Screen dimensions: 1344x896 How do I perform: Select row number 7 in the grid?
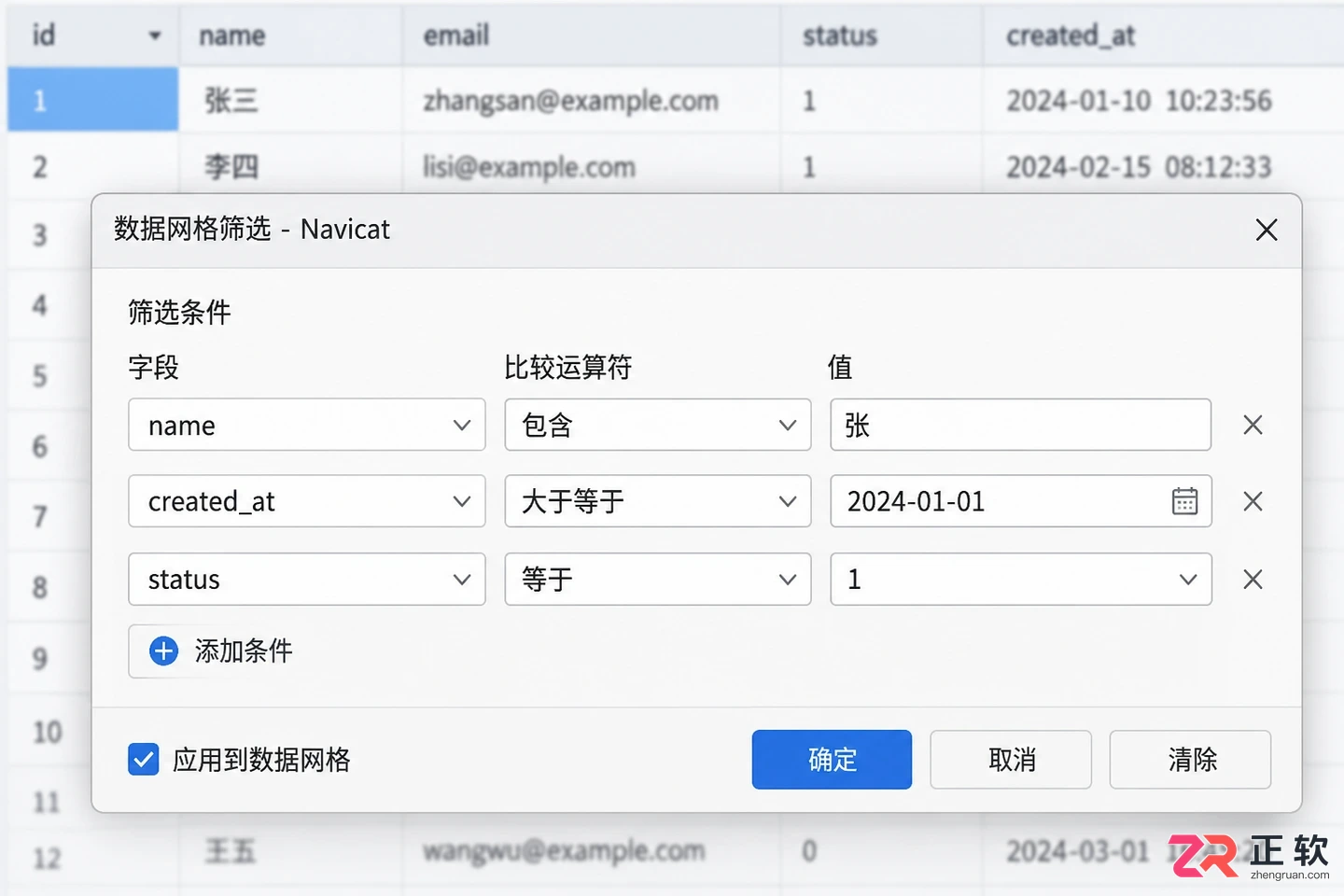(x=40, y=516)
